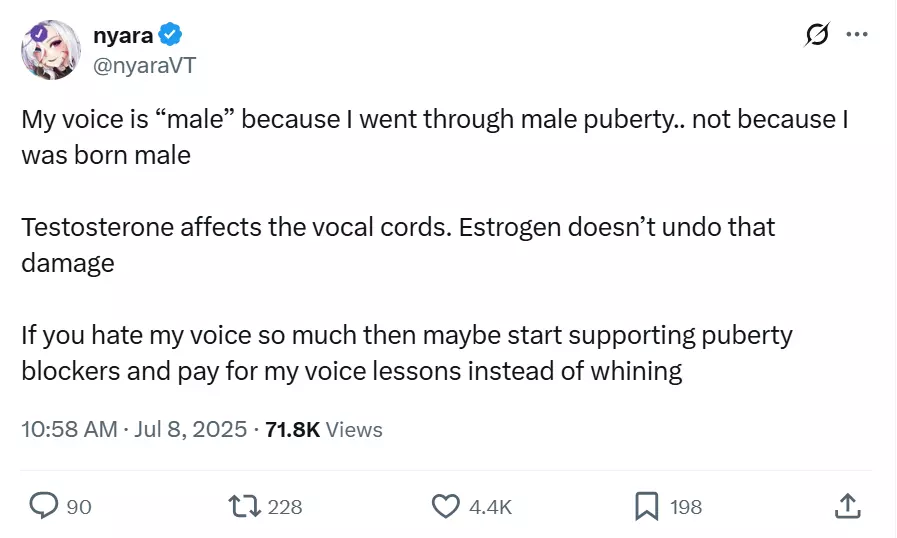The width and height of the screenshot is (897, 538).
Task: Like the post with the heart icon
Action: pos(445,507)
